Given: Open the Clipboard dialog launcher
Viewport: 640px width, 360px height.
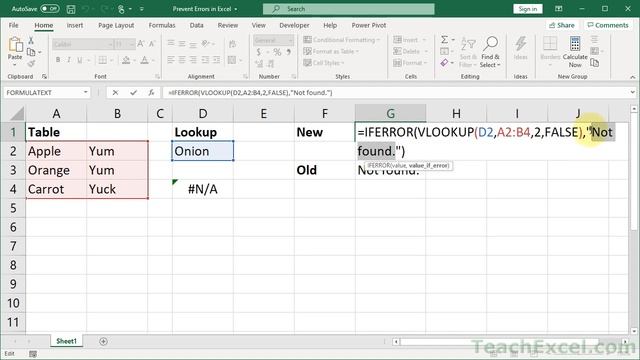Looking at the screenshot, I should (44, 76).
